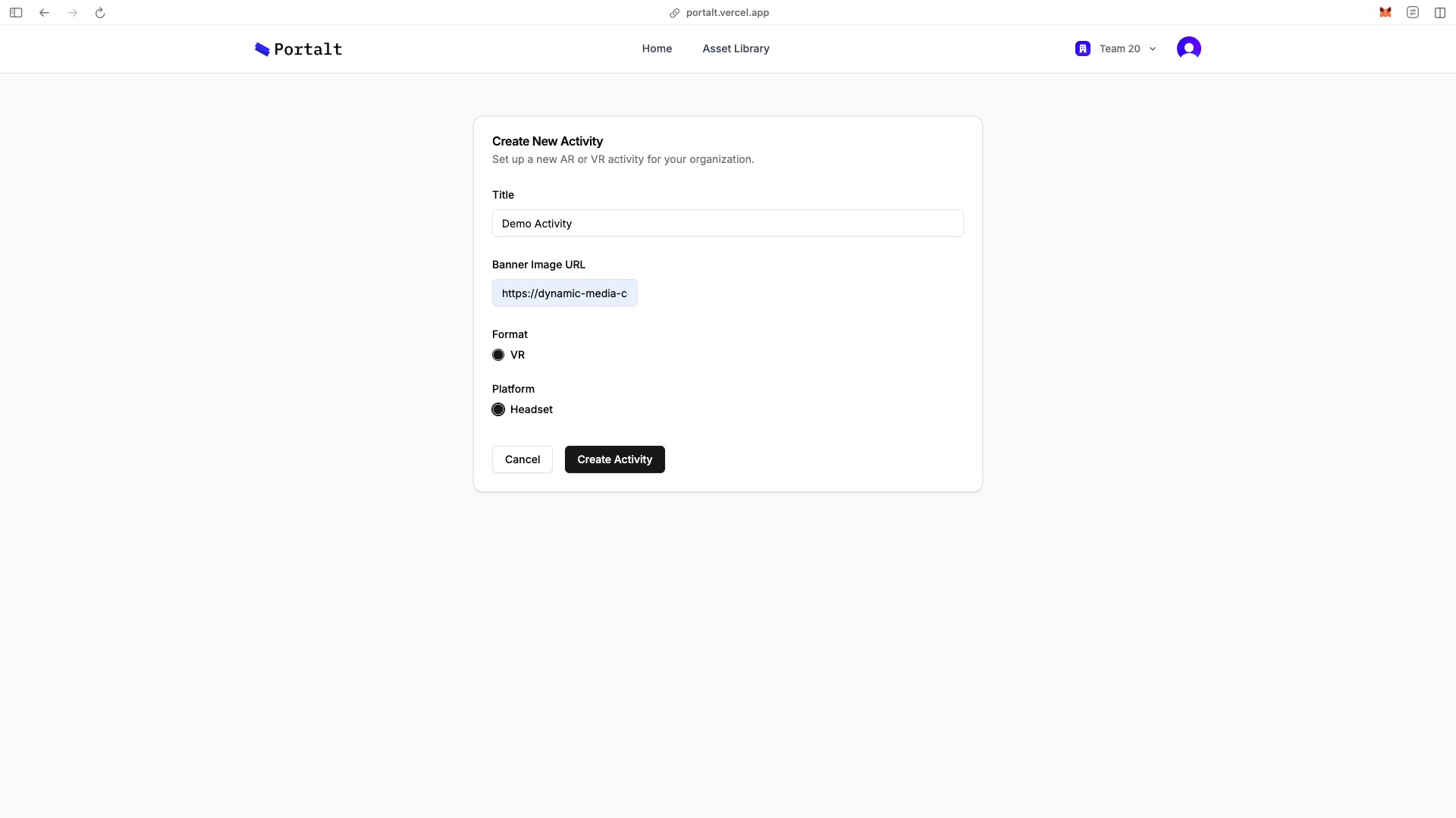Screen dimensions: 1456x818
Task: Open the MetaMask fox extension
Action: tap(1385, 13)
